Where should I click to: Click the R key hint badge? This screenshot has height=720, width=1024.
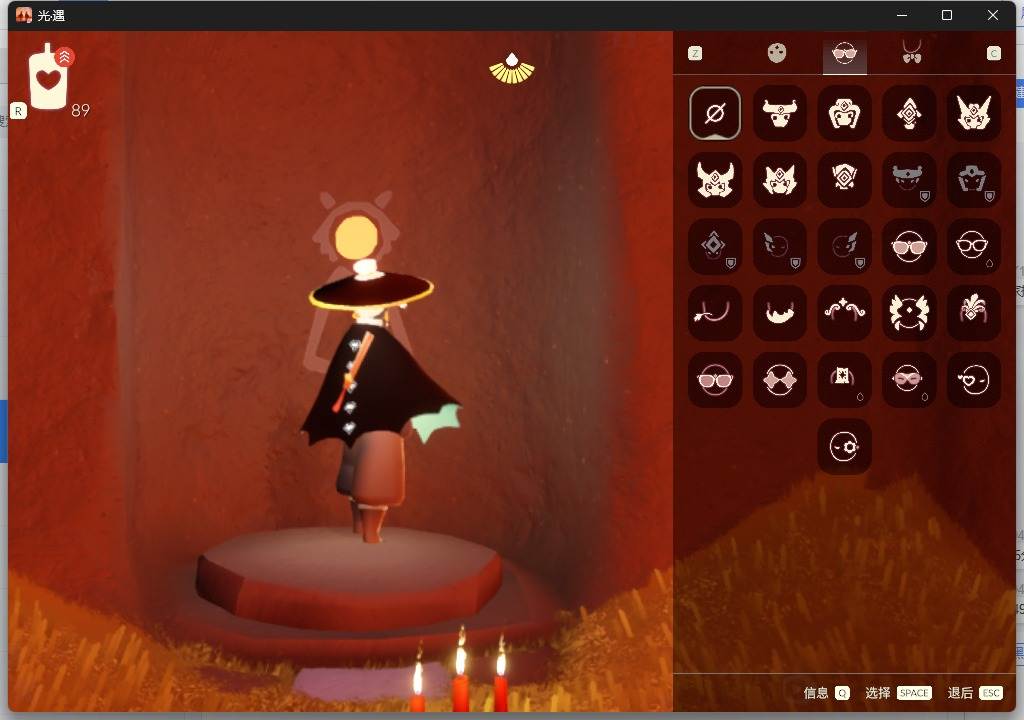18,111
